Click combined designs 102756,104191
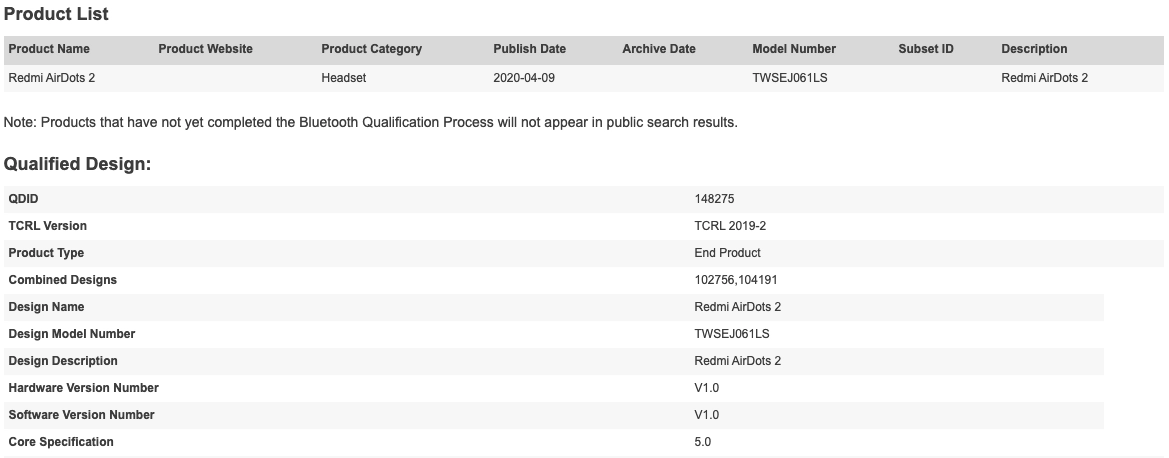The image size is (1169, 458). (736, 280)
